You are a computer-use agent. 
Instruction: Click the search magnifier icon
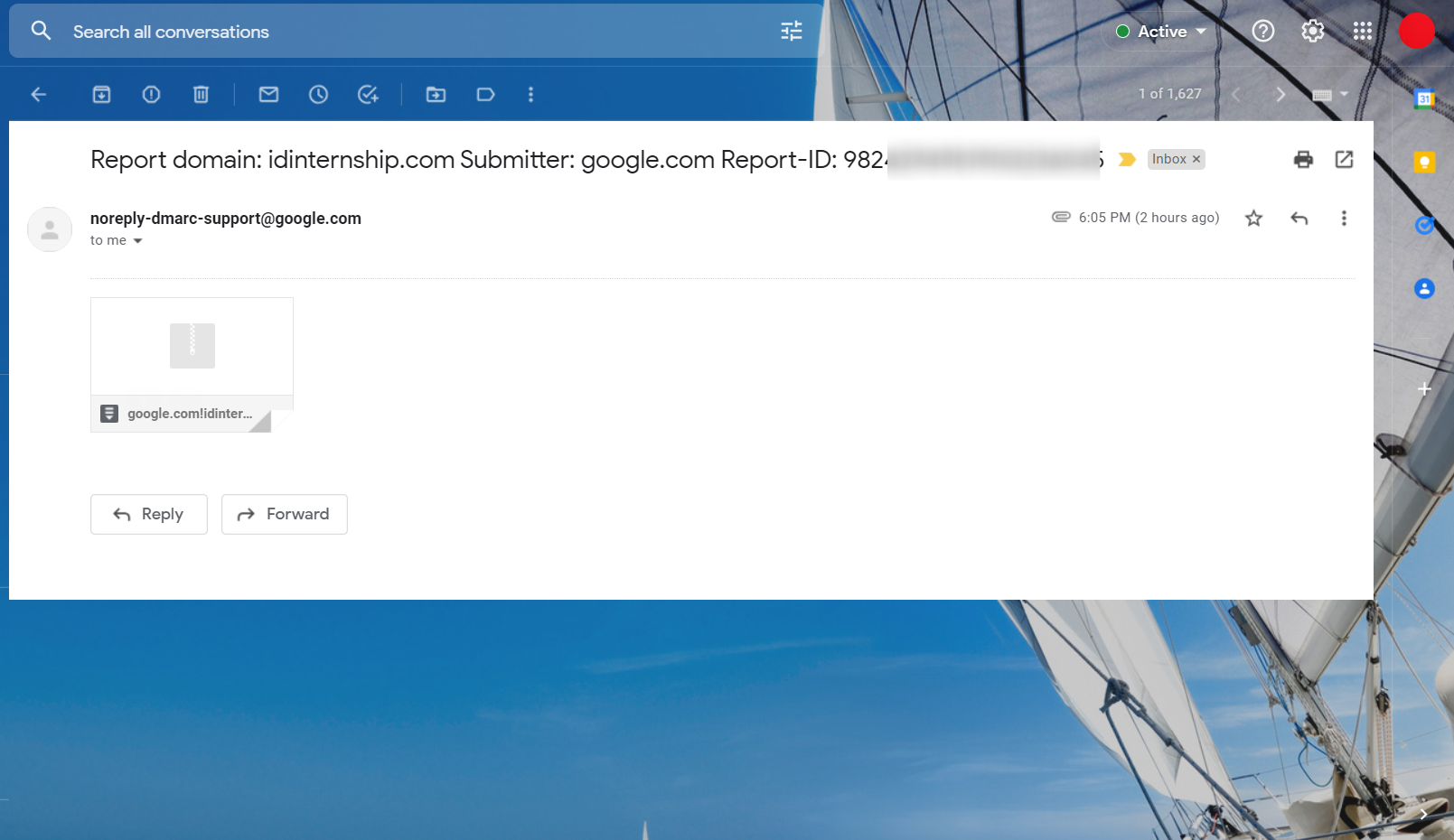(x=41, y=31)
